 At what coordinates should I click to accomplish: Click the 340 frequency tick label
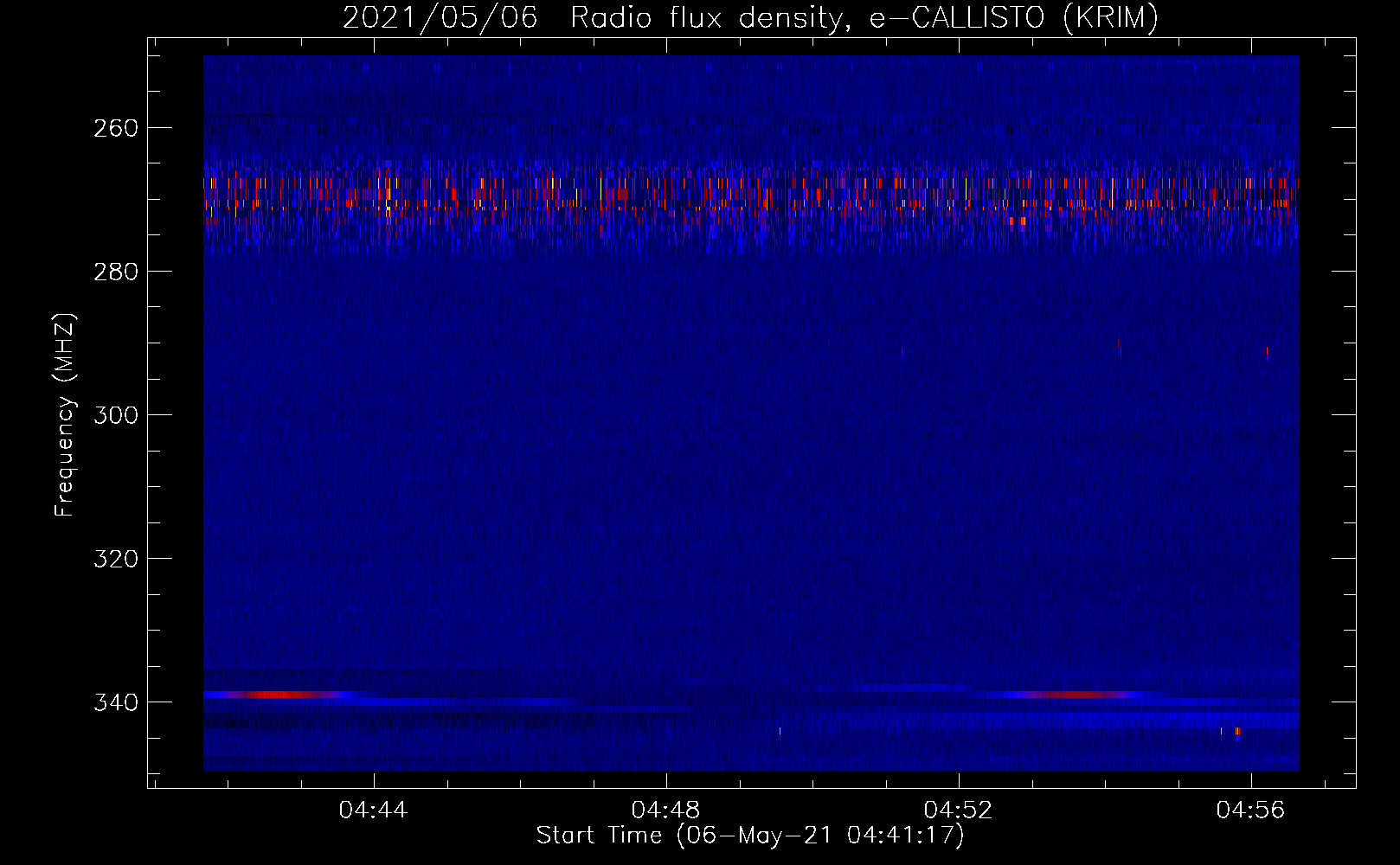coord(116,702)
